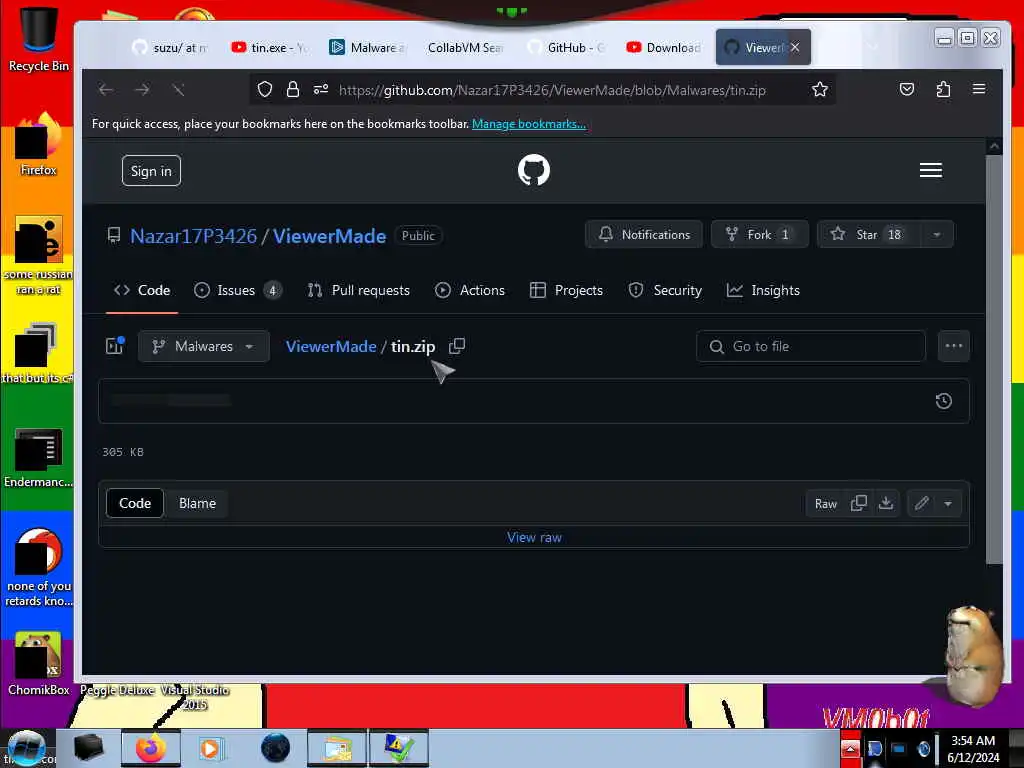Download the raw tin.zip file
This screenshot has width=1024, height=768.
(x=886, y=504)
